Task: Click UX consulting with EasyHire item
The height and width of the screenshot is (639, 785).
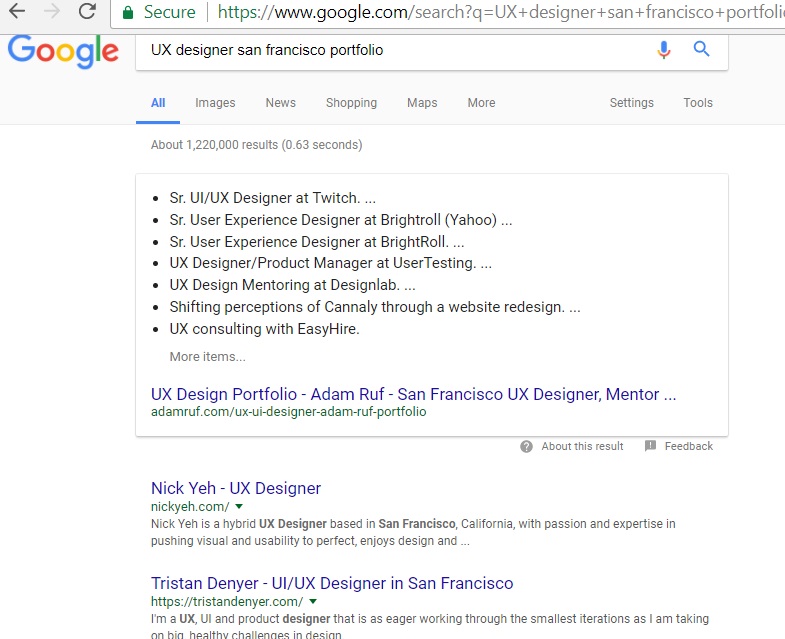Action: click(264, 329)
